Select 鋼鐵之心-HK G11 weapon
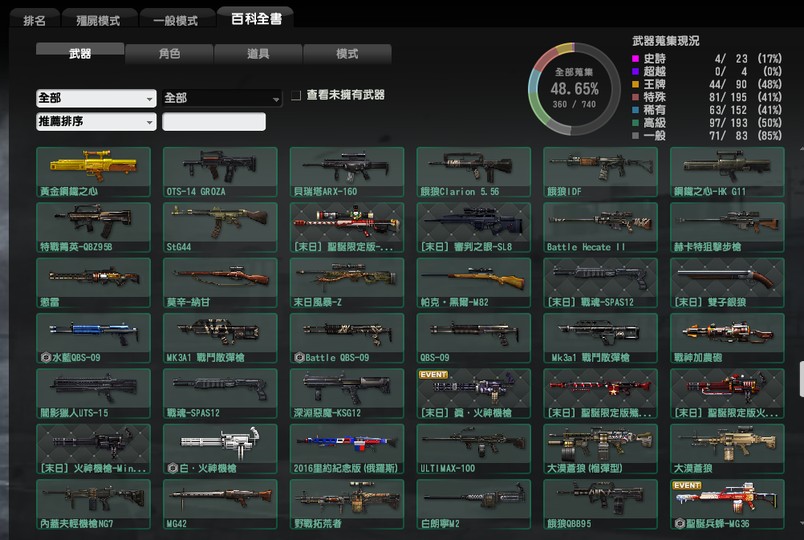The image size is (804, 540). tap(727, 172)
